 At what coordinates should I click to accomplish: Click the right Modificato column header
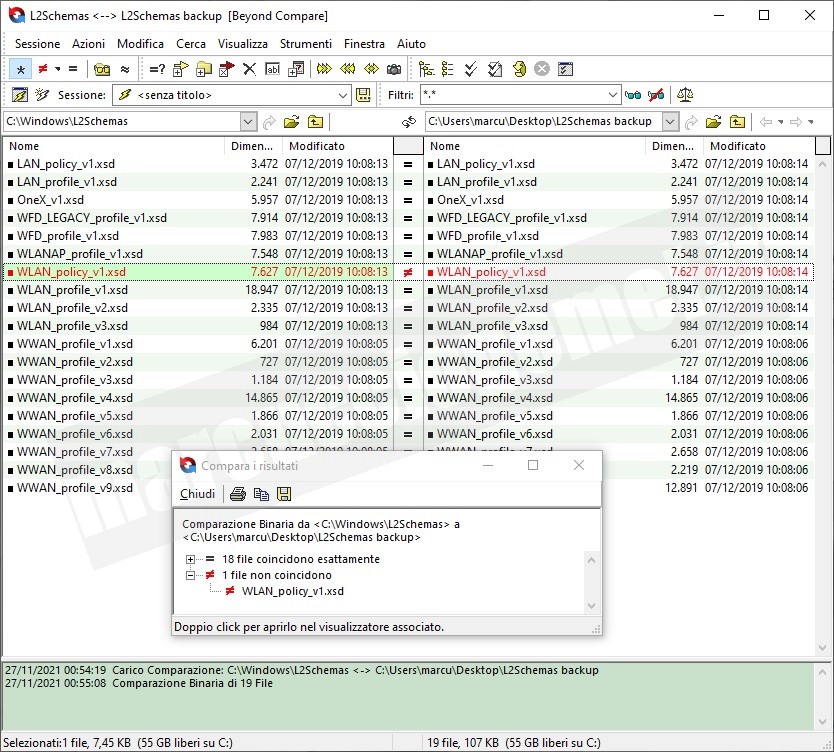[759, 146]
